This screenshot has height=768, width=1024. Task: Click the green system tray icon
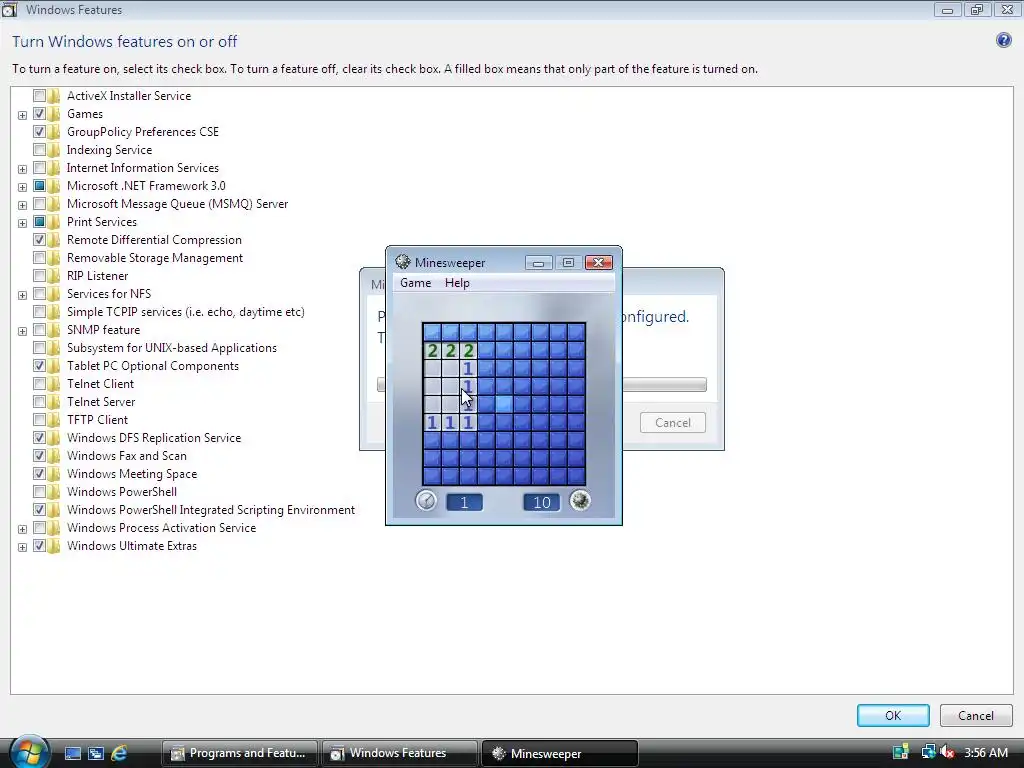(901, 752)
